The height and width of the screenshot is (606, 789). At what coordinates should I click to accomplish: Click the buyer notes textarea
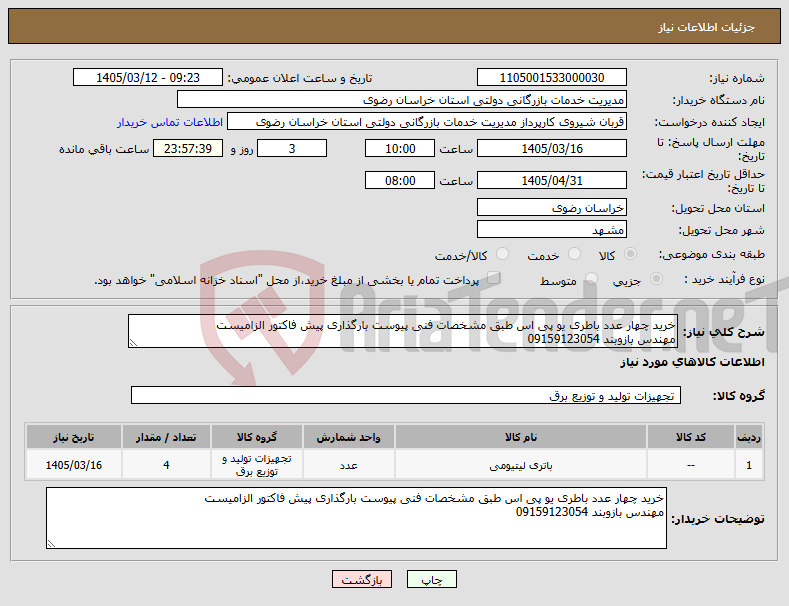(x=356, y=518)
